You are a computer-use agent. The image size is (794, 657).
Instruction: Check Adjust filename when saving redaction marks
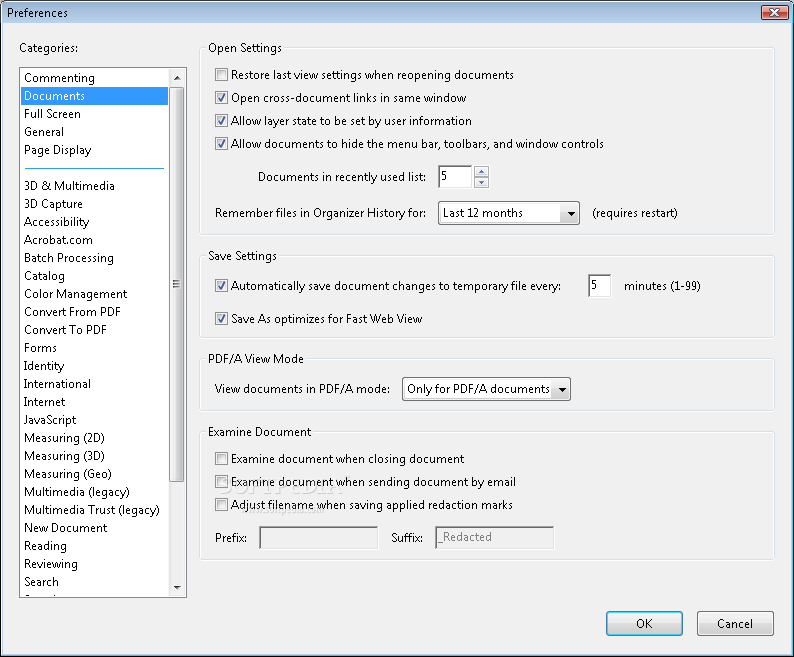point(221,505)
